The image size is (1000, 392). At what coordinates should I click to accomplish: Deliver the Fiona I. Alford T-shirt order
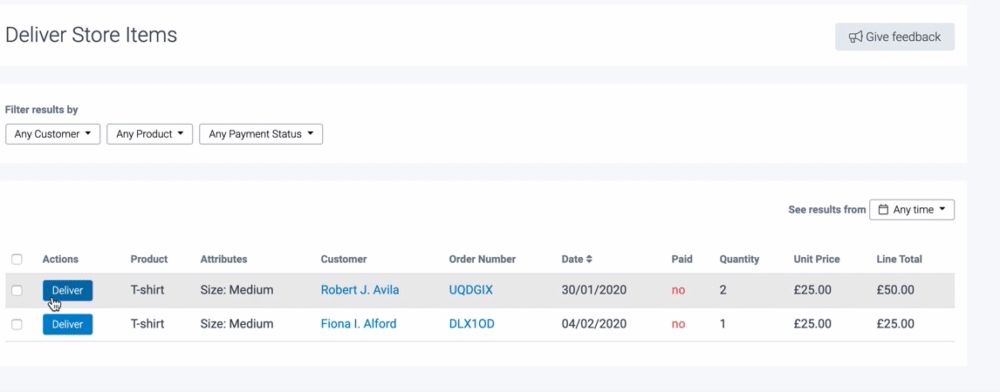tap(68, 324)
